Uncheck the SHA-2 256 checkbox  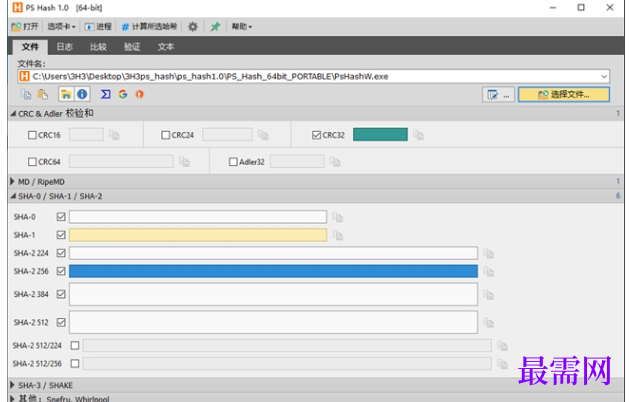click(61, 271)
